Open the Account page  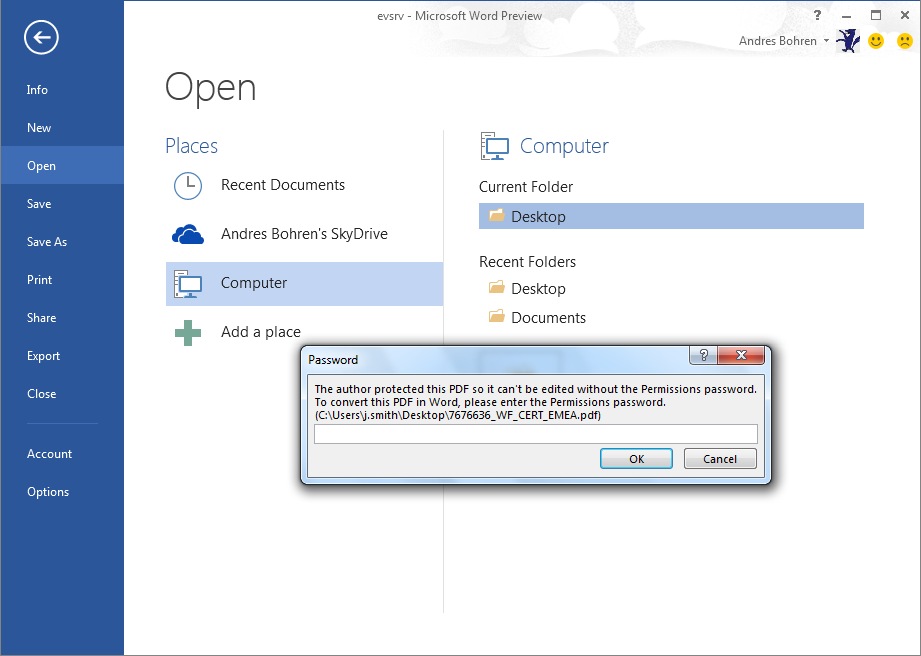coord(49,453)
